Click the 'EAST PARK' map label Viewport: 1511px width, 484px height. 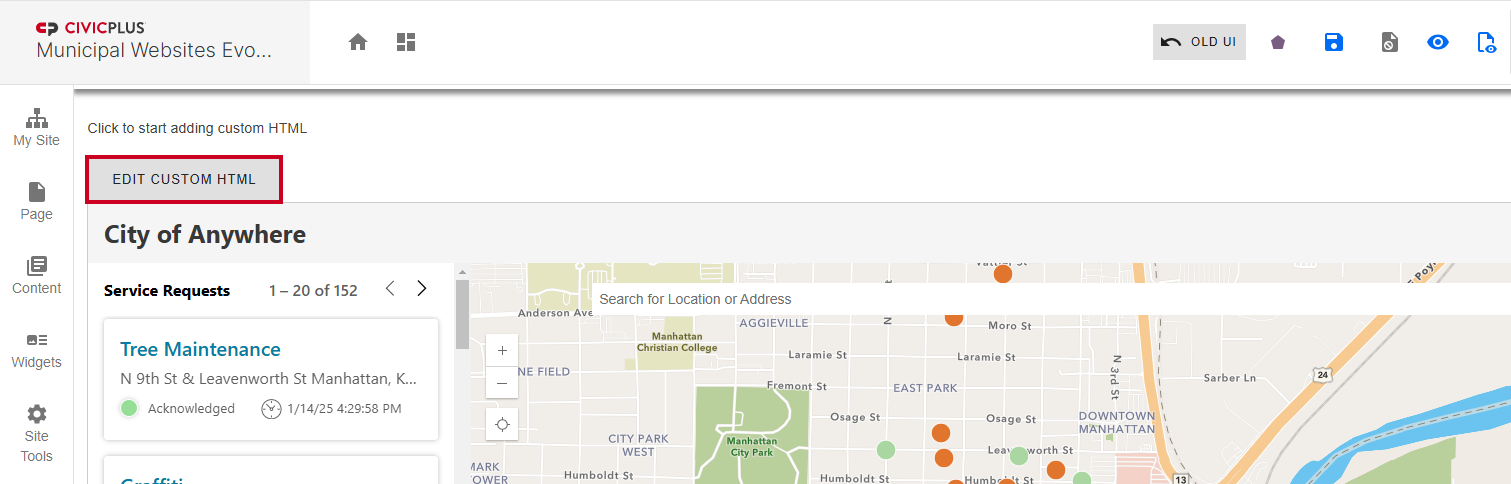click(925, 388)
